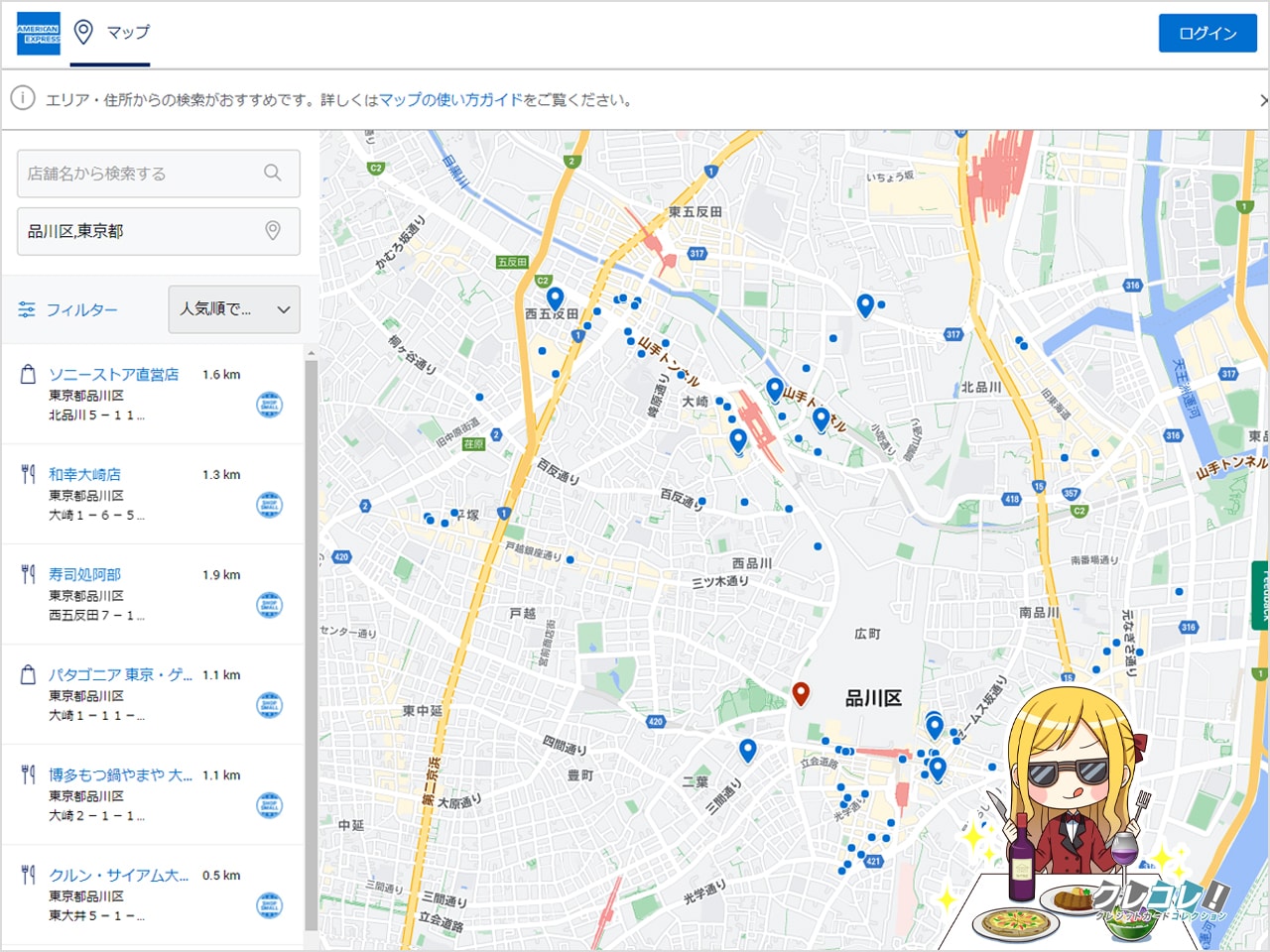
Task: Click Shop Small badge for パタゴニア 東京
Action: point(269,705)
